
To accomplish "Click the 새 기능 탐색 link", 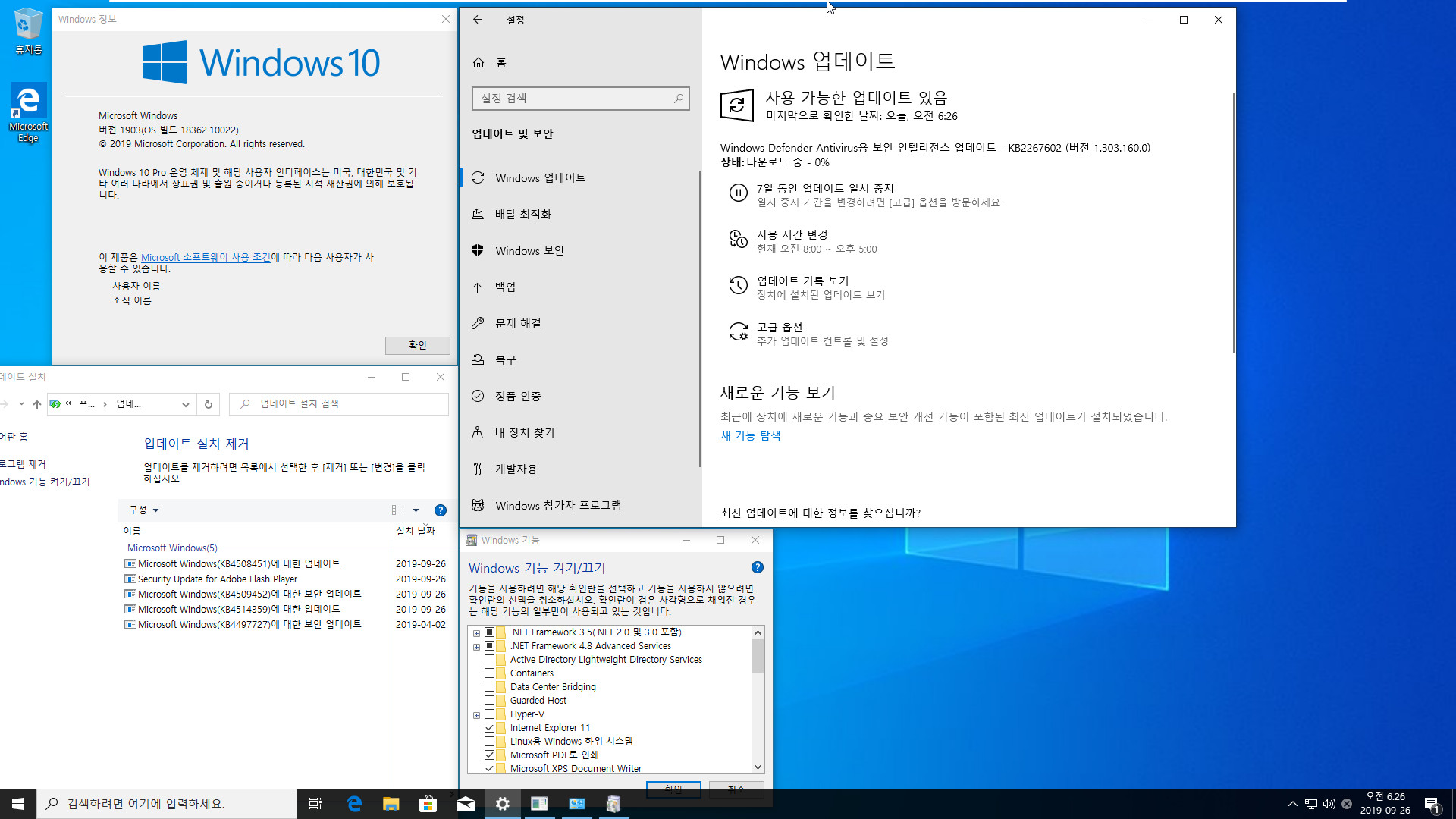I will pos(750,435).
